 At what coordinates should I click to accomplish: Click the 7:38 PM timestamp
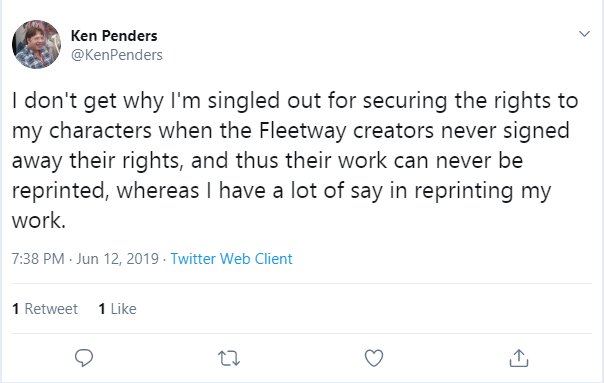click(x=38, y=259)
